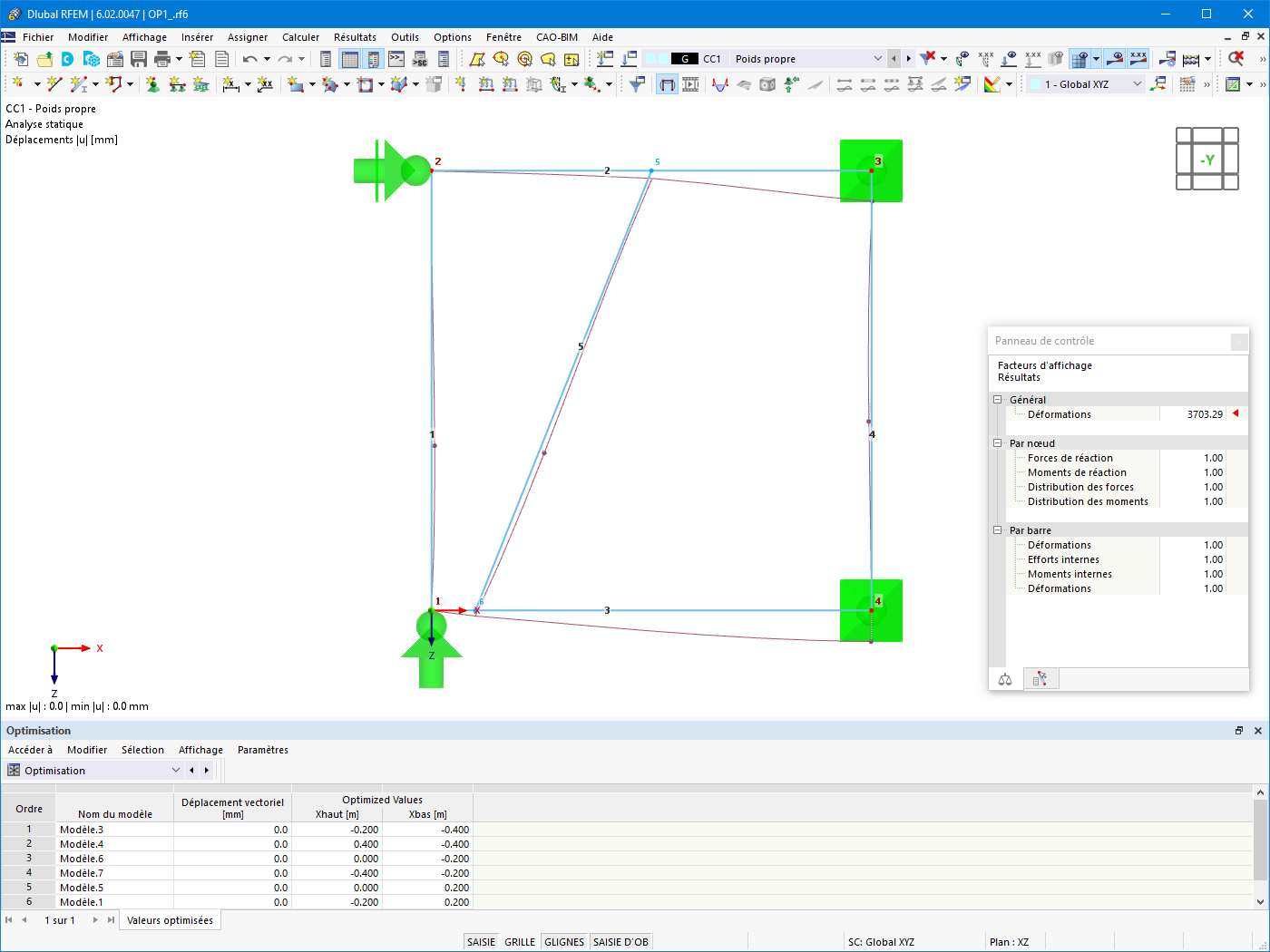Click the funnel filter icon
The height and width of the screenshot is (952, 1270).
(638, 84)
